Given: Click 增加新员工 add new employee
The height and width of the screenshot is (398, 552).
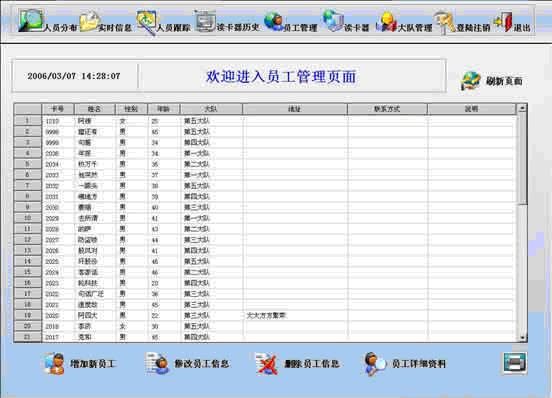Looking at the screenshot, I should [x=79, y=364].
